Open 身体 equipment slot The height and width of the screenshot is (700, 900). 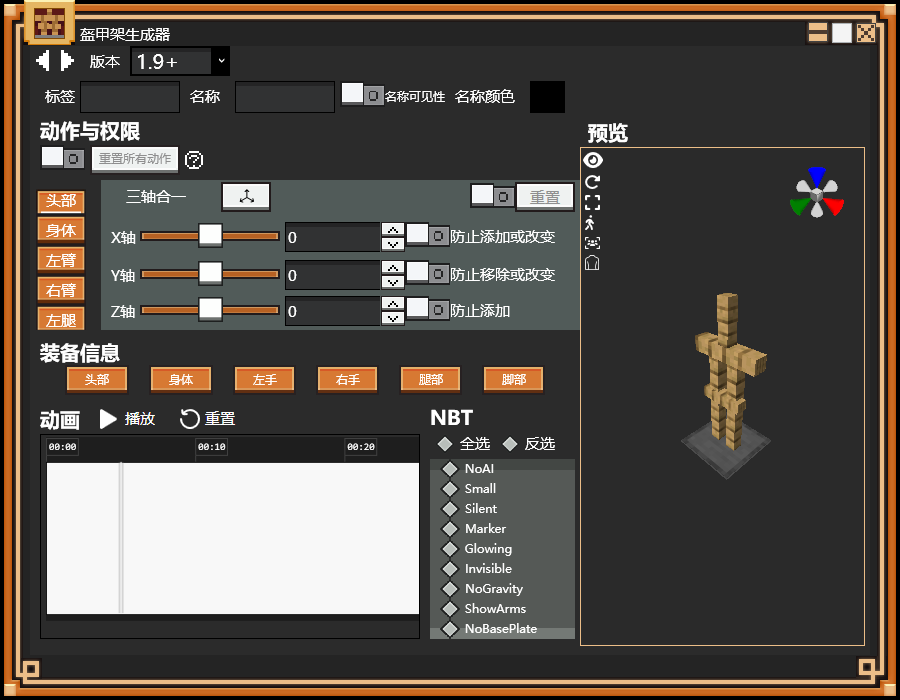click(181, 380)
